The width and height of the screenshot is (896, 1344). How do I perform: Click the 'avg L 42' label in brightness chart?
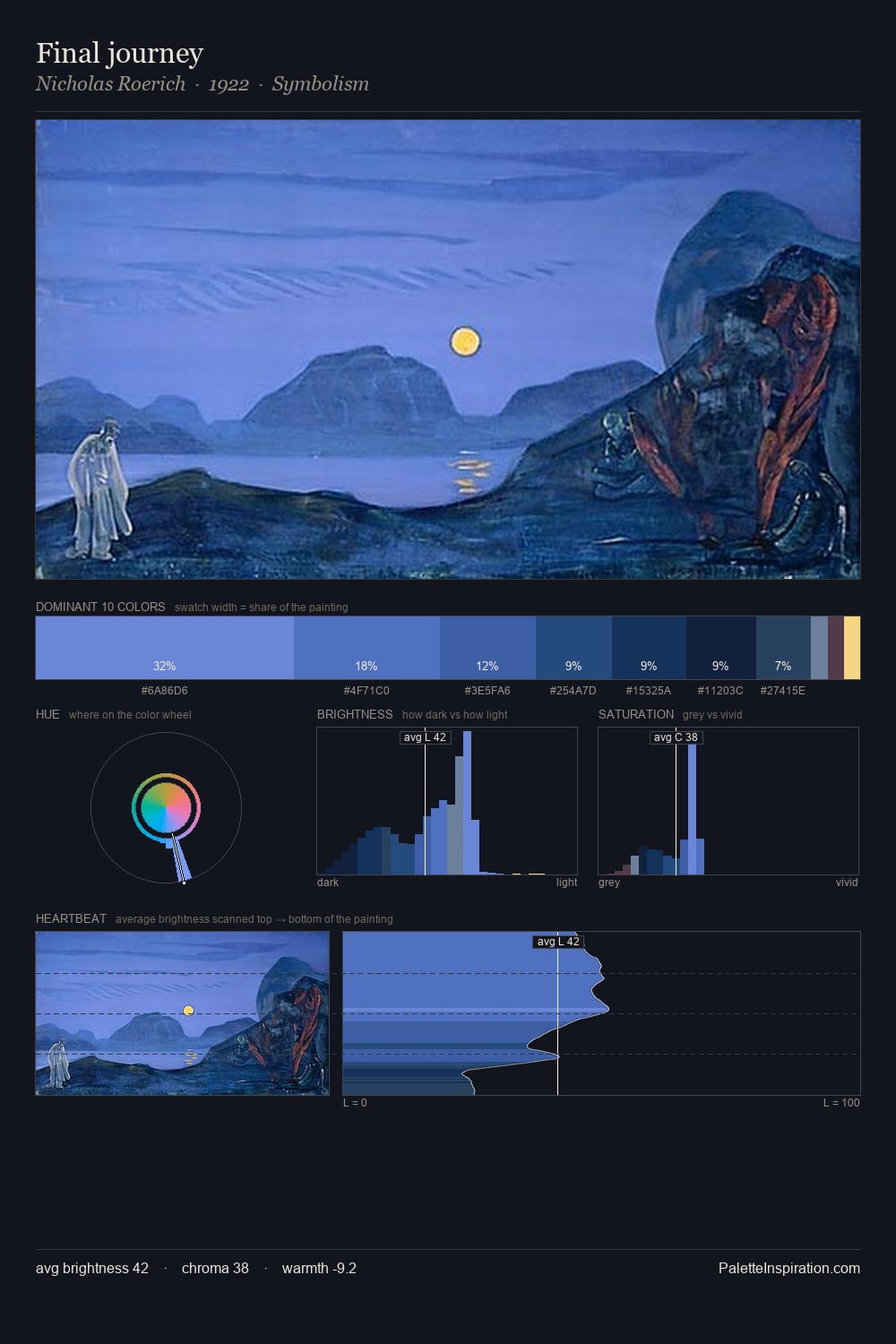(x=425, y=737)
